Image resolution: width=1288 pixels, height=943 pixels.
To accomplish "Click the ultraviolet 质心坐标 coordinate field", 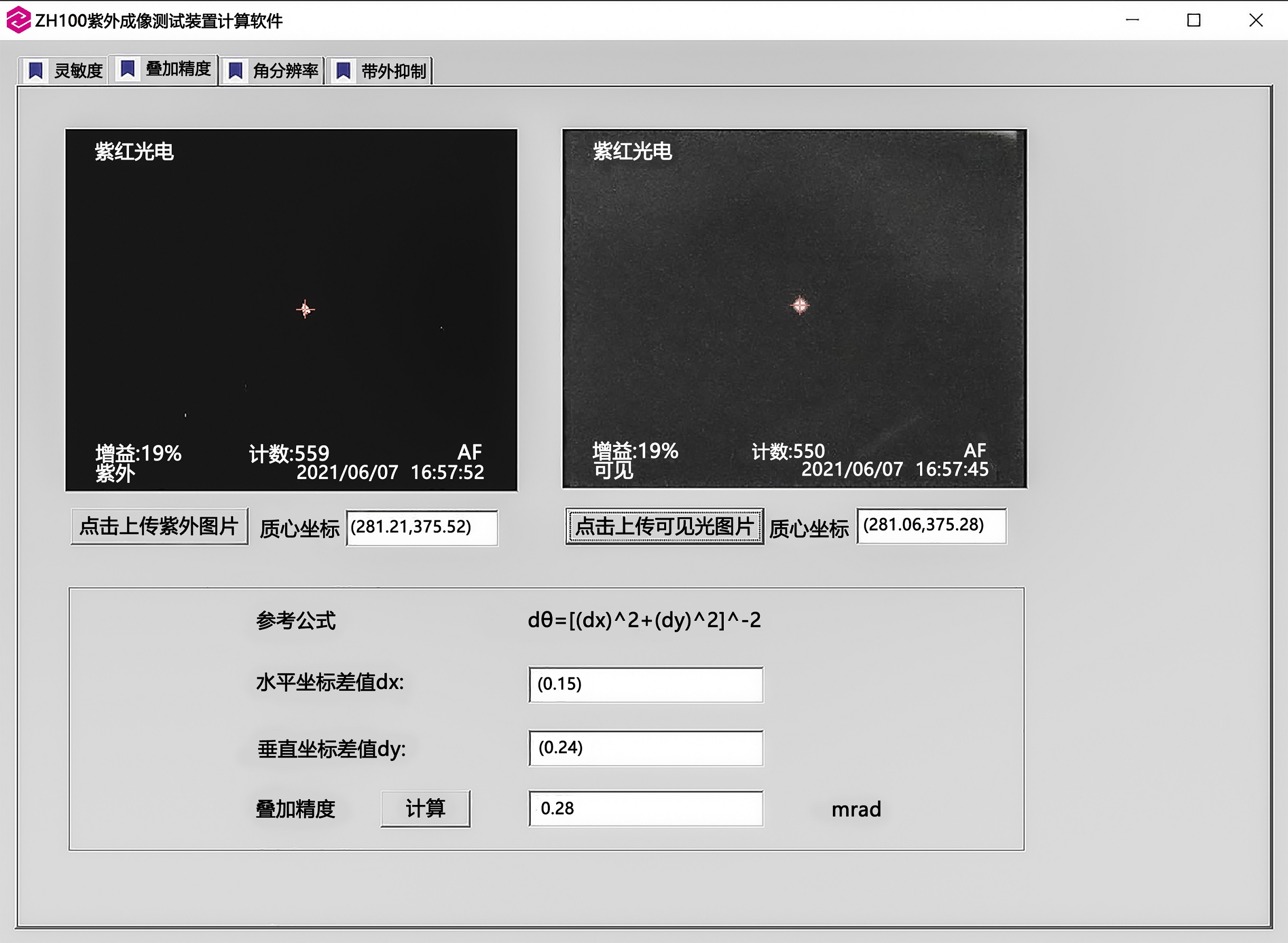I will pos(422,527).
